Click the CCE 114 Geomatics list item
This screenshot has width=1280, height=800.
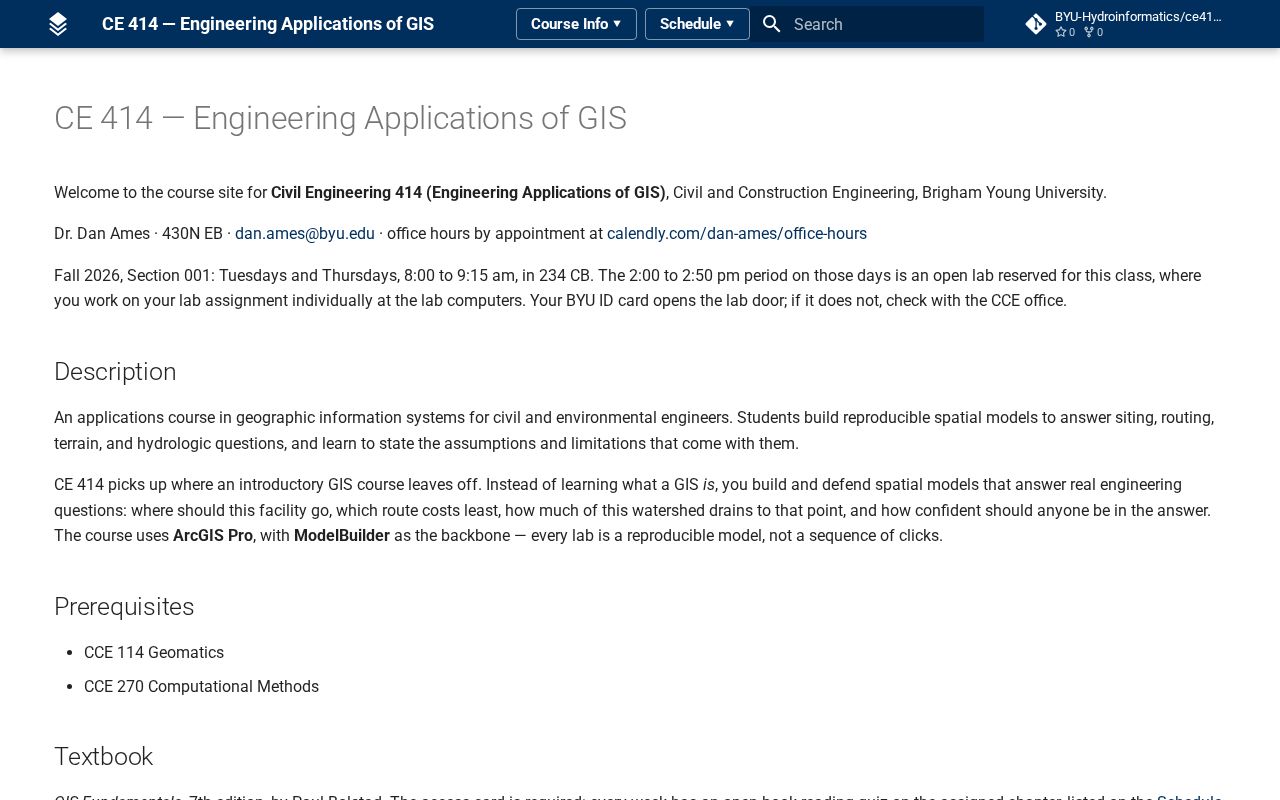pos(154,653)
